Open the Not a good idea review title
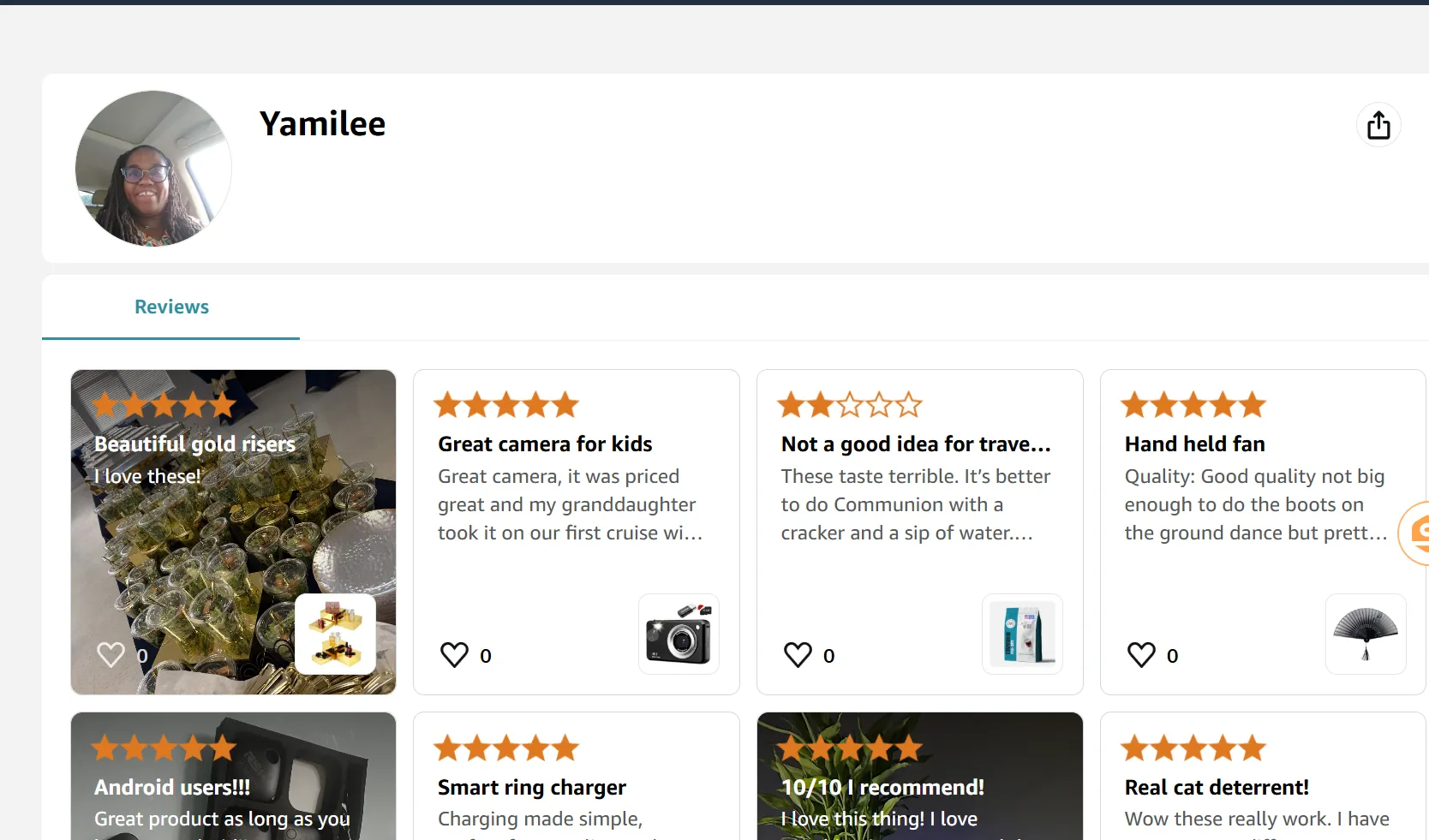The image size is (1429, 840). coord(916,444)
